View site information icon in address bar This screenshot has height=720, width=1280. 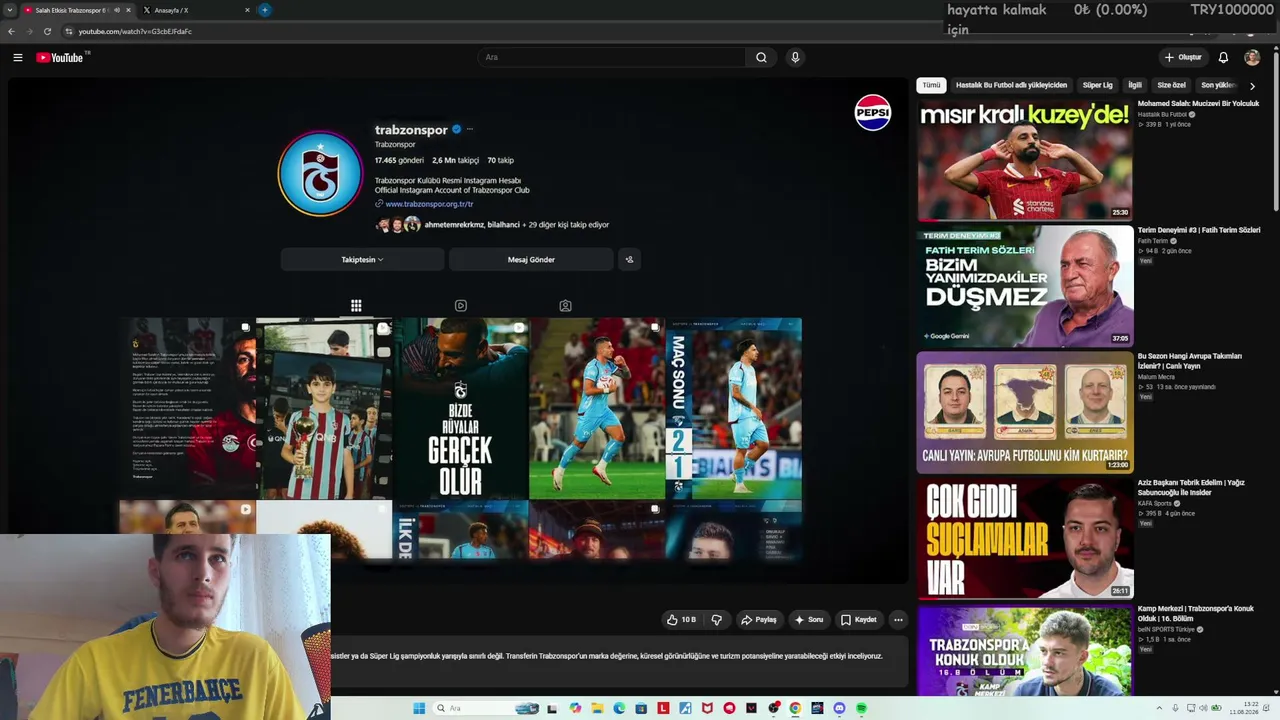68,31
